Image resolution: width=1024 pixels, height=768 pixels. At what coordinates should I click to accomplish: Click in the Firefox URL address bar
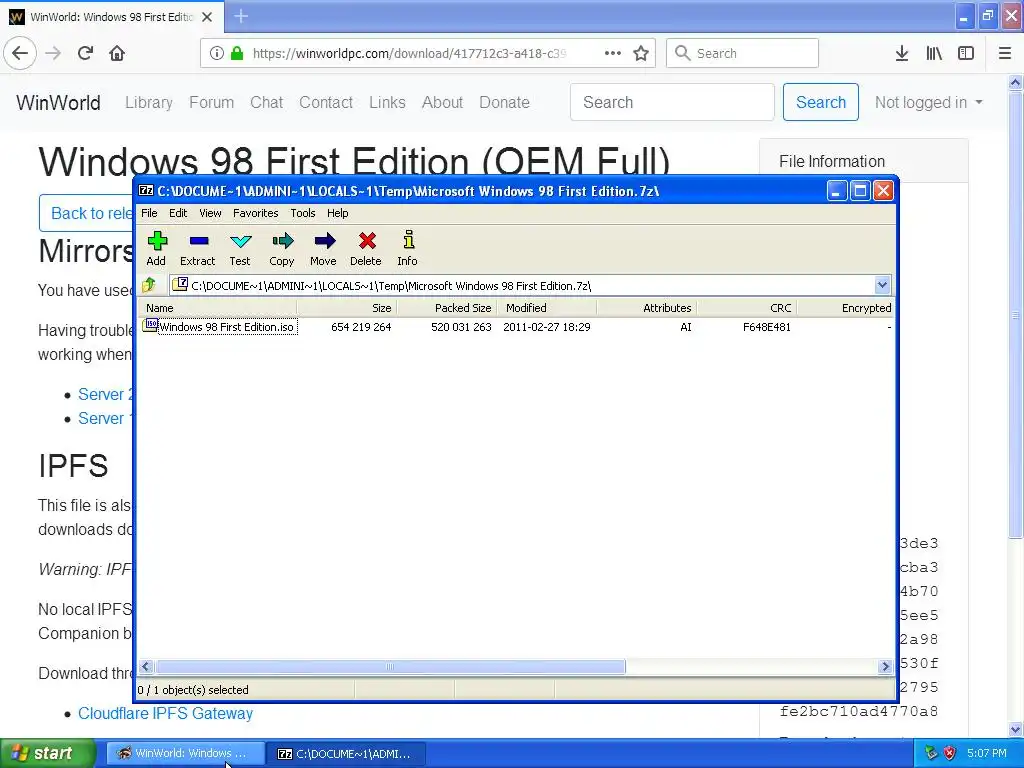click(409, 53)
